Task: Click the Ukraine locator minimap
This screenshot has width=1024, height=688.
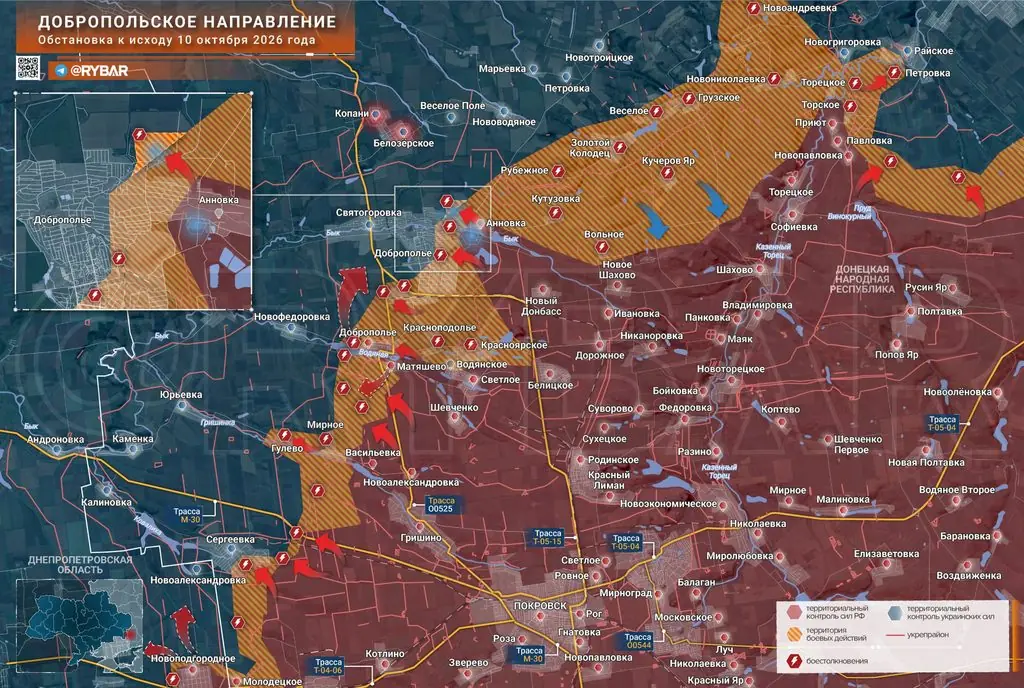Action: point(80,625)
